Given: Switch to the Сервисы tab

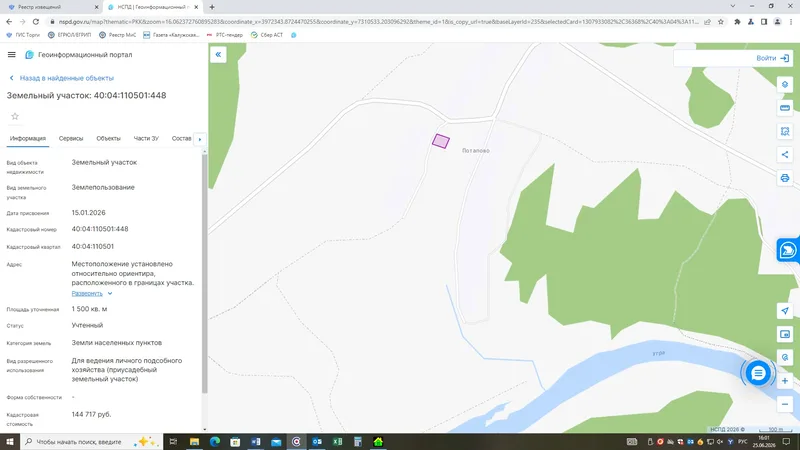Looking at the screenshot, I should click(x=71, y=138).
